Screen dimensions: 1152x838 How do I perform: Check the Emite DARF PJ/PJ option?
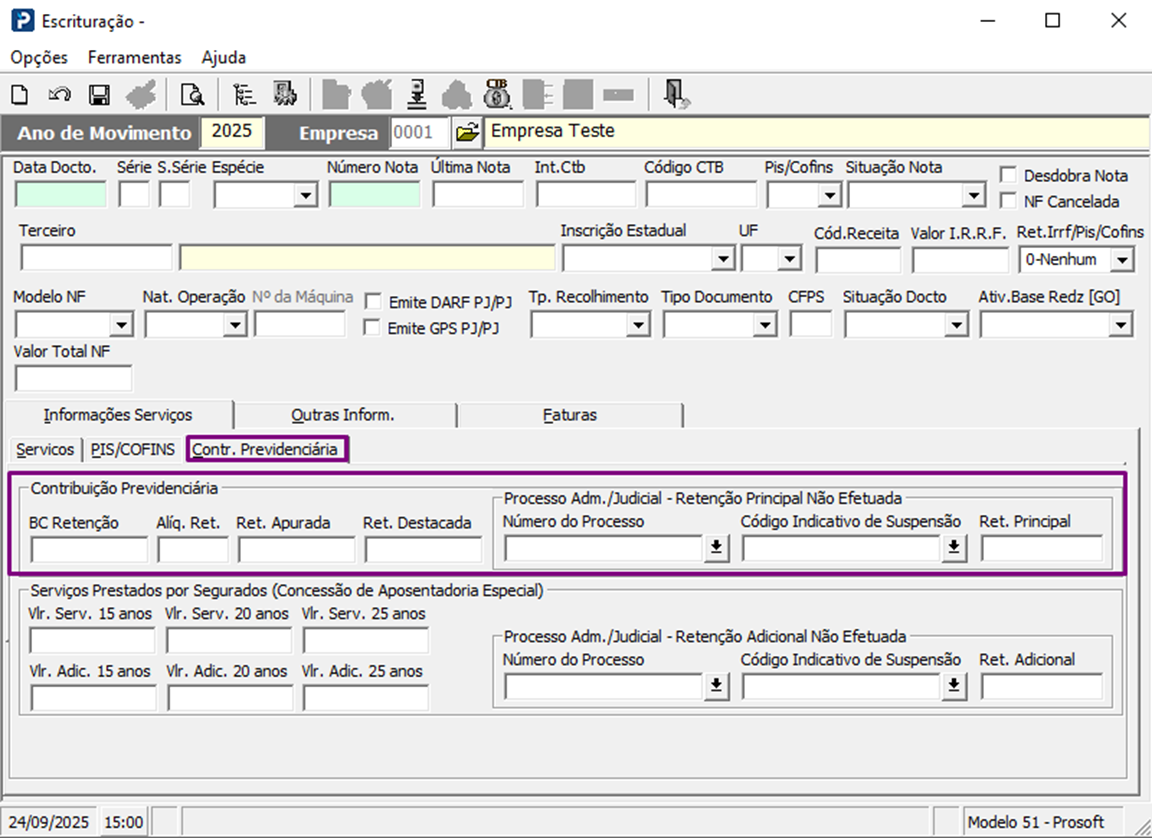373,301
